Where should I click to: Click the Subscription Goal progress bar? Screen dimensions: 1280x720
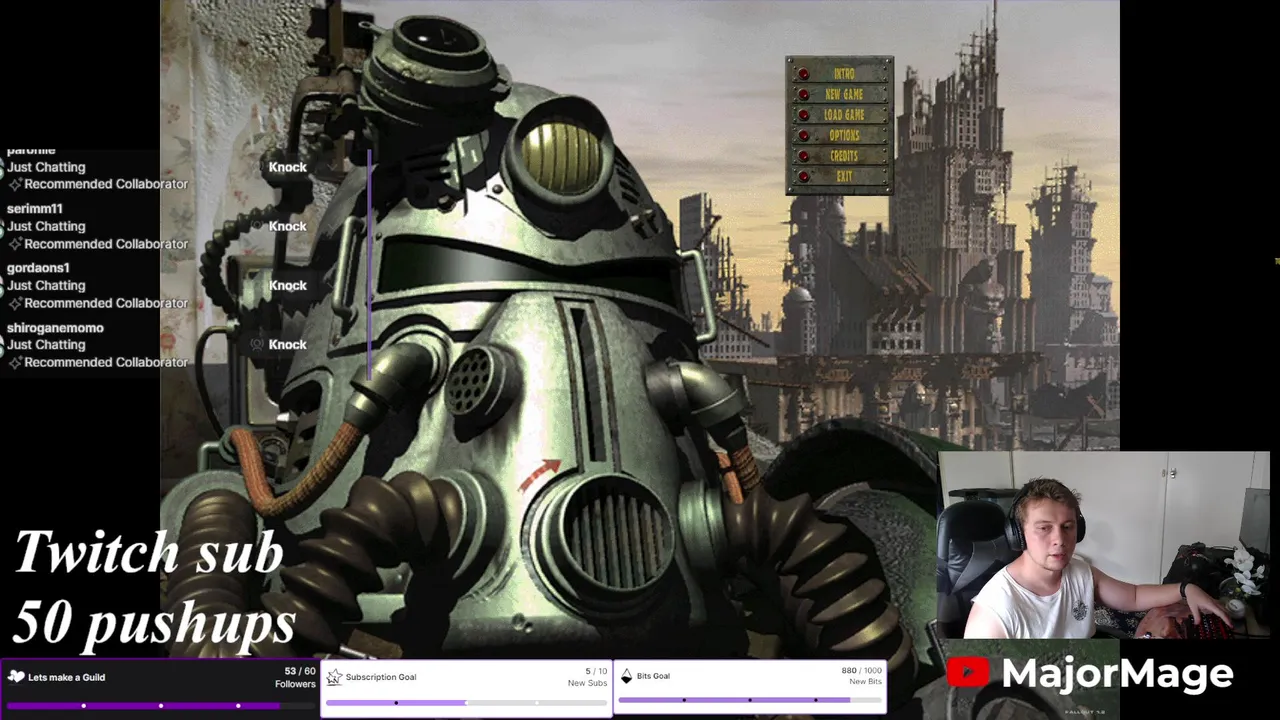coord(467,703)
